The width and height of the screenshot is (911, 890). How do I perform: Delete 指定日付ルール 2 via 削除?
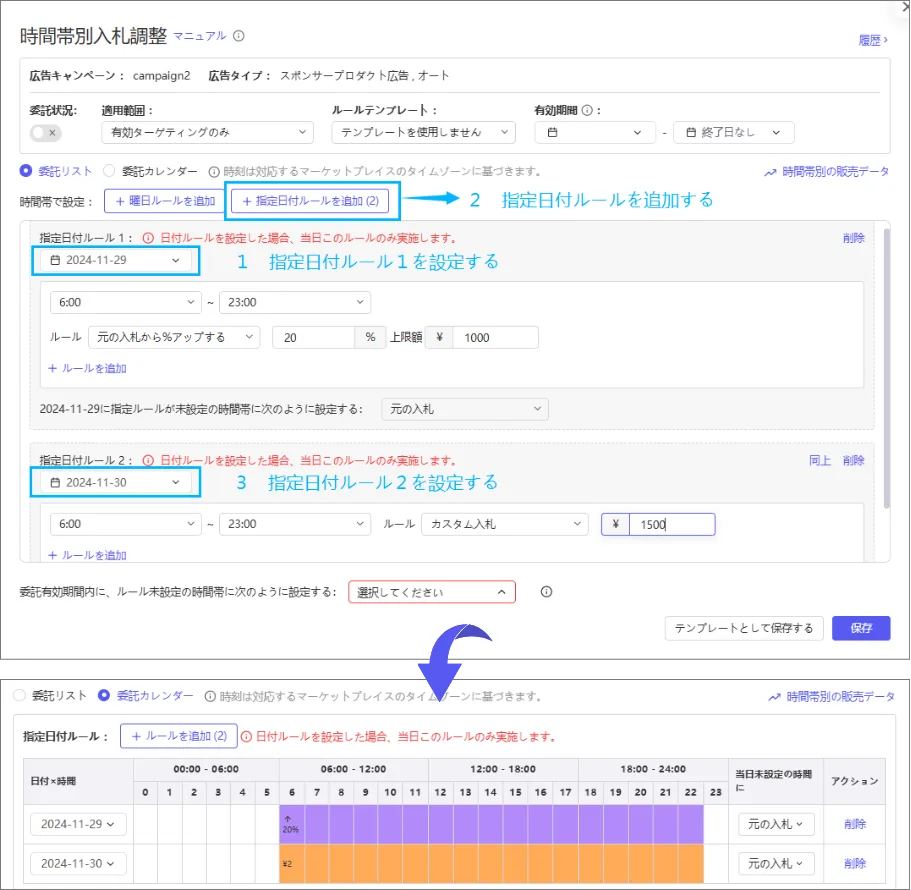click(x=853, y=460)
